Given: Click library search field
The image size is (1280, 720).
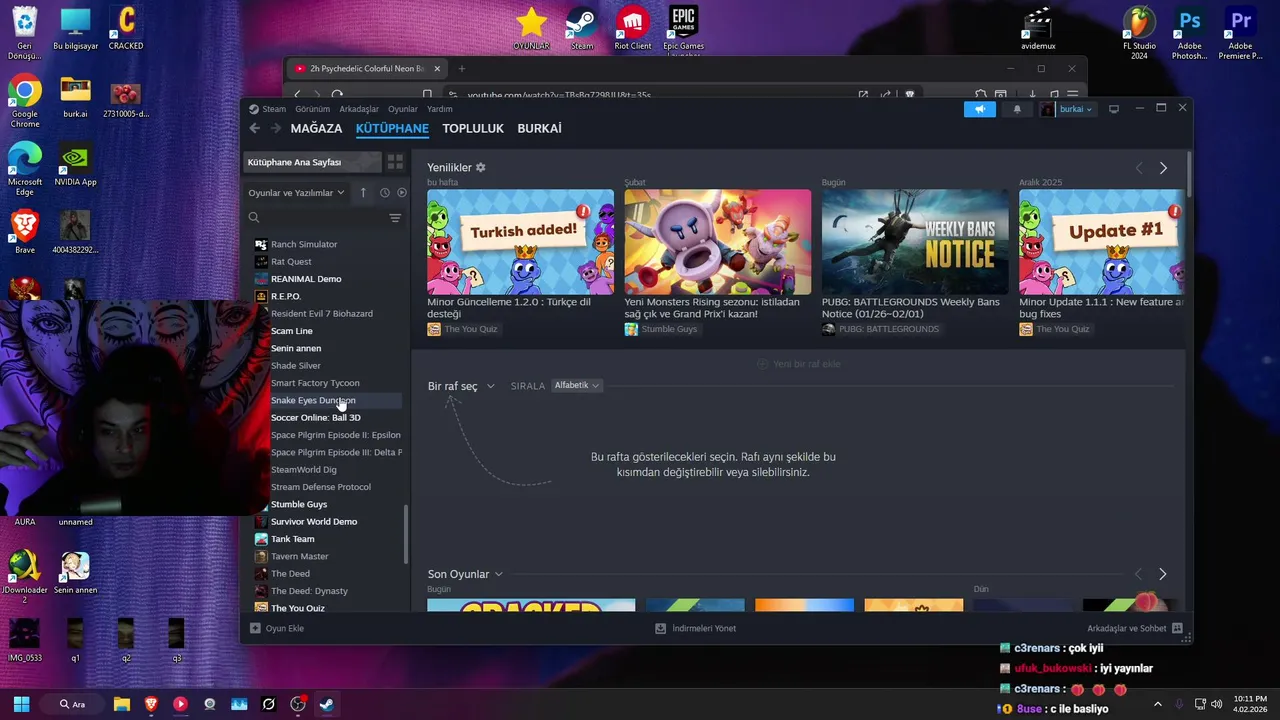Looking at the screenshot, I should (x=314, y=217).
